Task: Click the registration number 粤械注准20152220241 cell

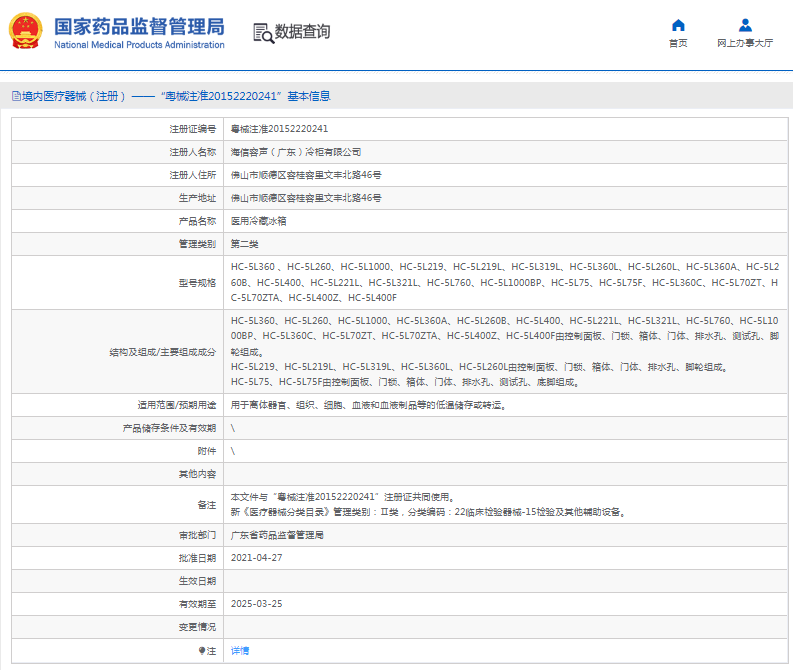Action: tap(279, 129)
